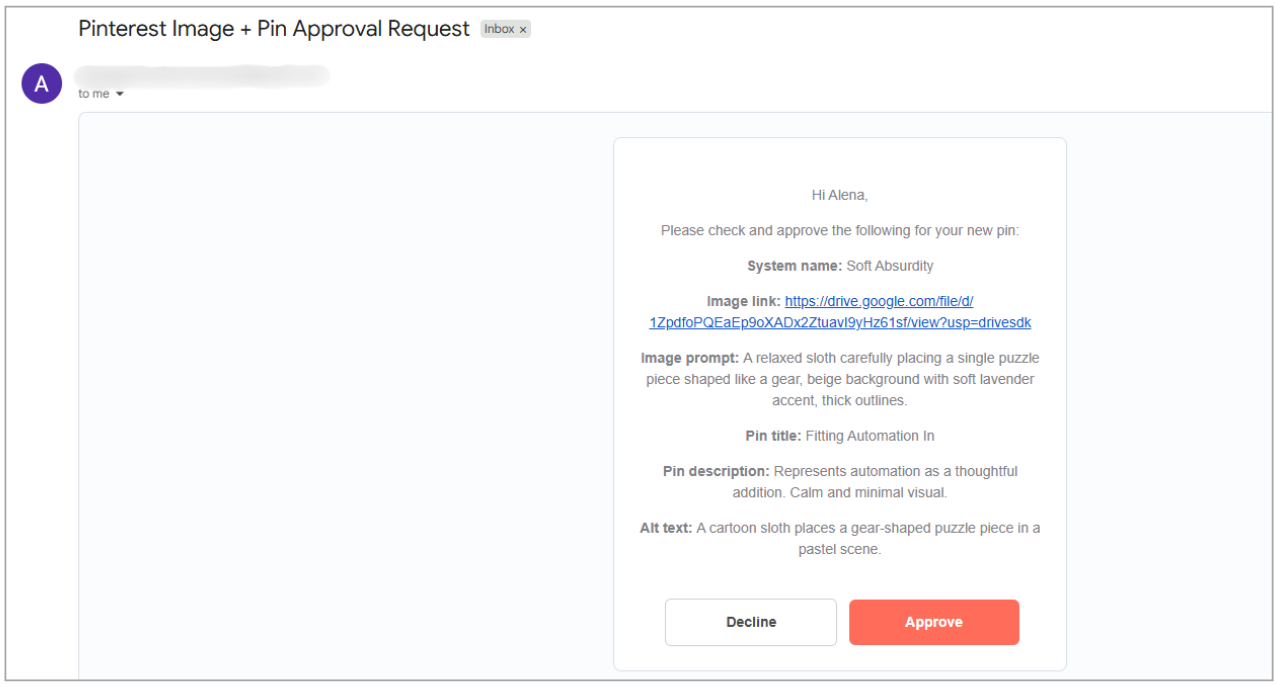
Task: Approve the pin request
Action: tap(933, 621)
